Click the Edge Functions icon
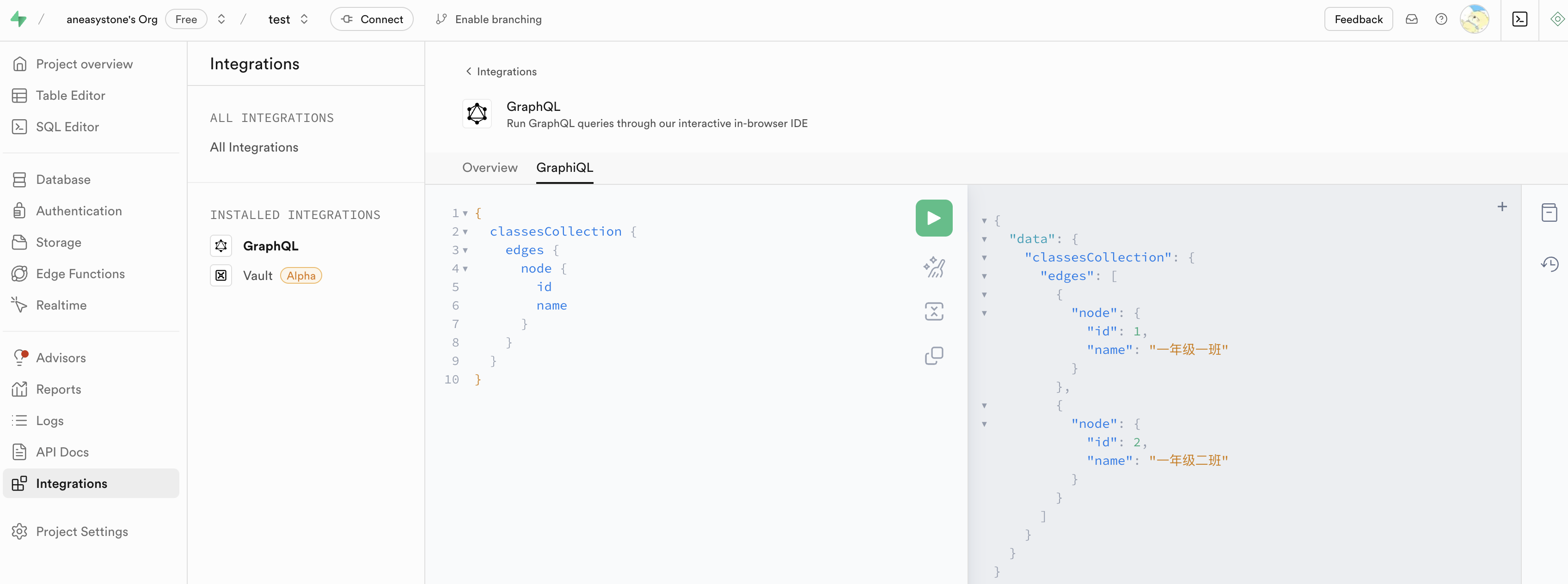 tap(19, 274)
